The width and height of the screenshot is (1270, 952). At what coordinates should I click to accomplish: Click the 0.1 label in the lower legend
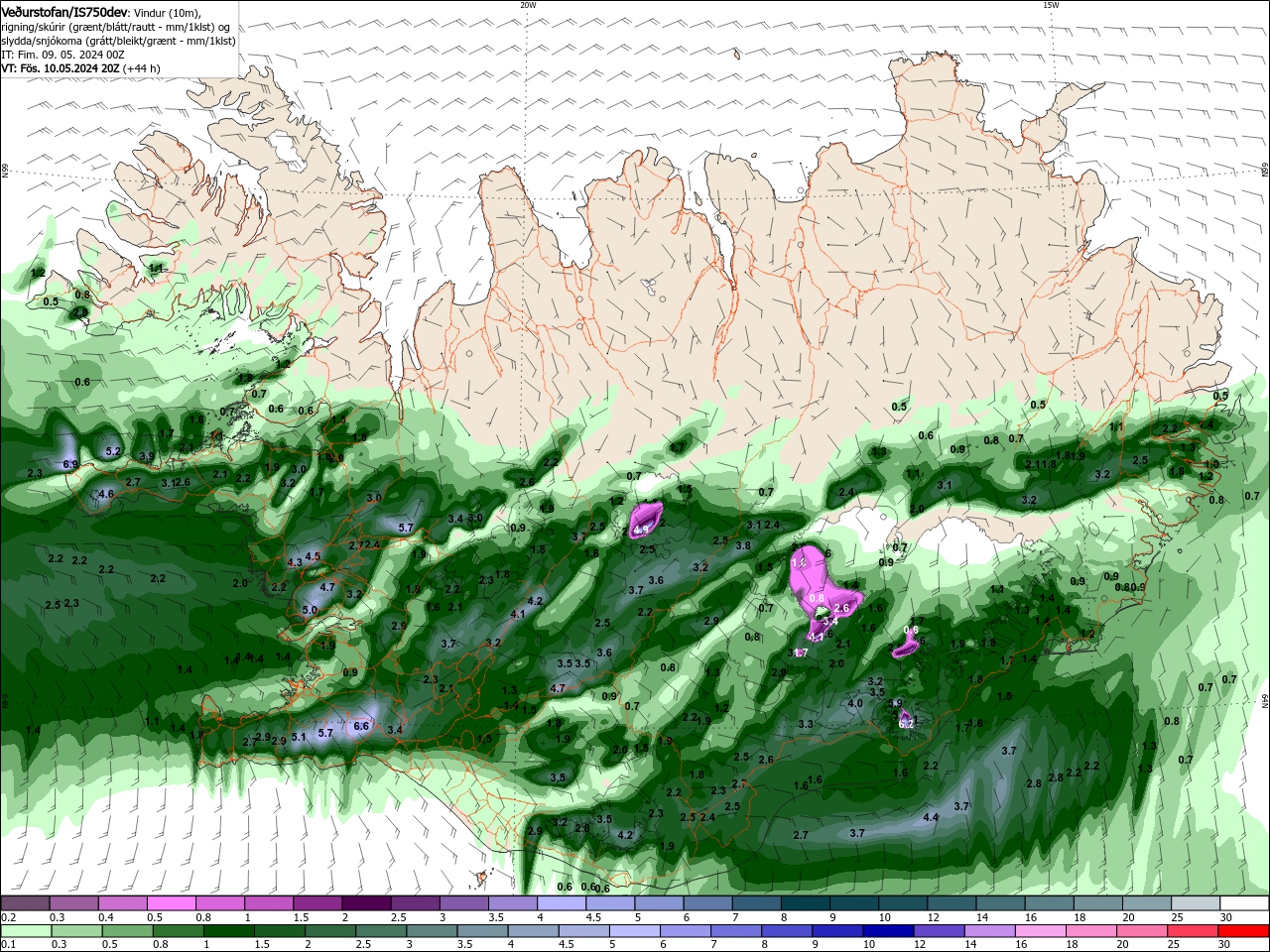(x=8, y=945)
